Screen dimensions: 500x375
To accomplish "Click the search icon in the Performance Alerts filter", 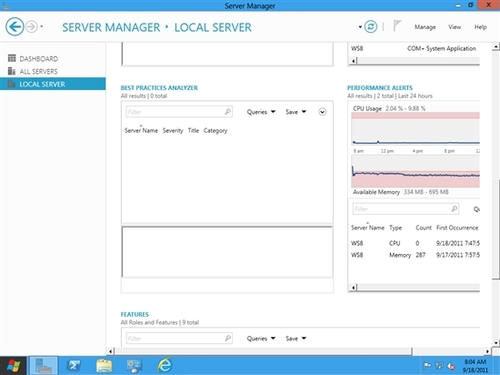I will tap(454, 209).
